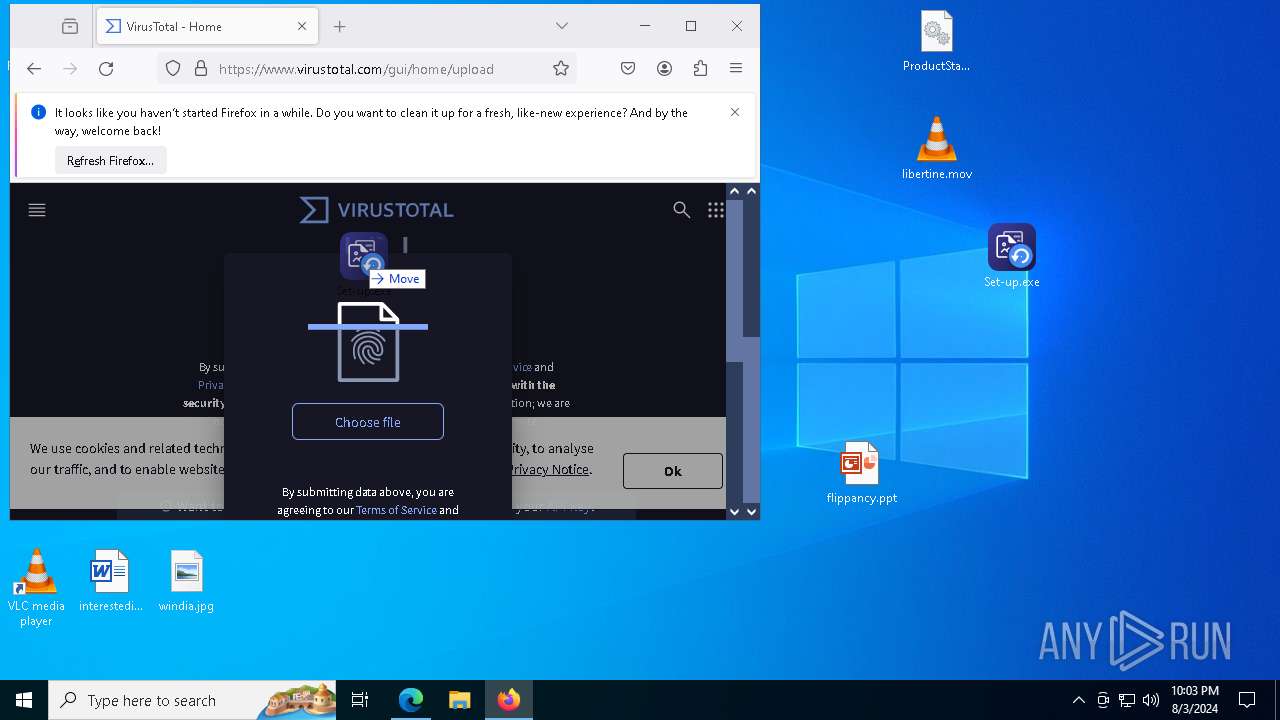Open clock showing 10:03 PM
Image resolution: width=1280 pixels, height=720 pixels.
(x=1194, y=700)
